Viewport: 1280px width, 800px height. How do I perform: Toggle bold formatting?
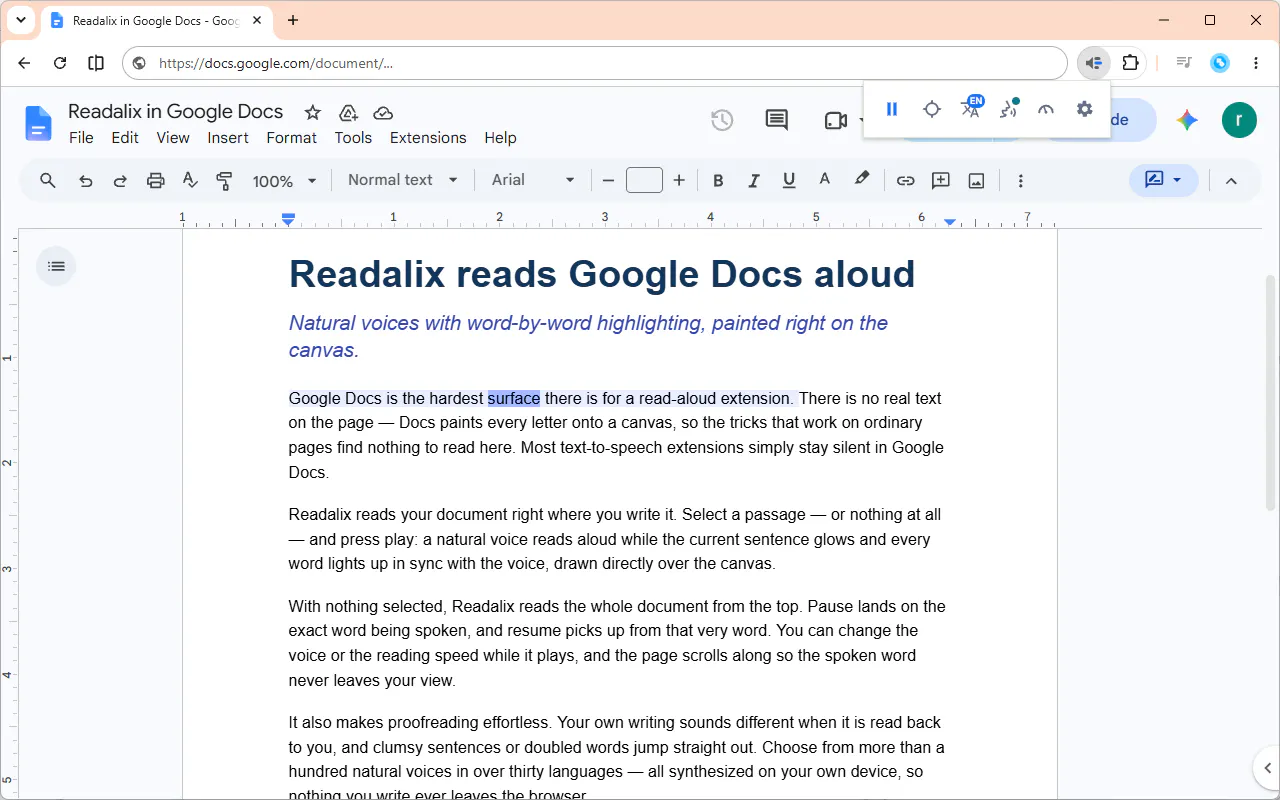[718, 180]
